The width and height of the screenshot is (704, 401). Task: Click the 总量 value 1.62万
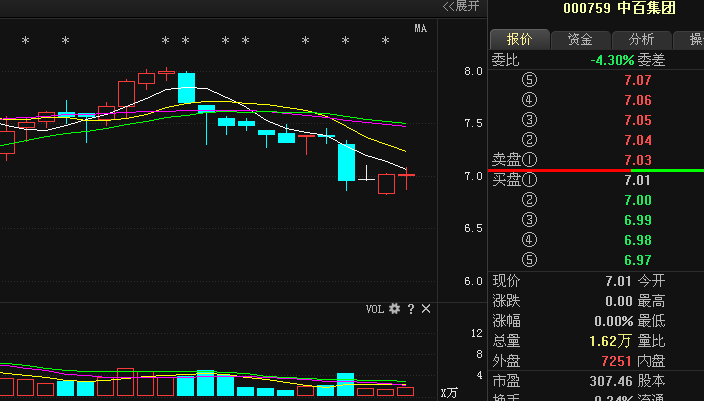[610, 341]
